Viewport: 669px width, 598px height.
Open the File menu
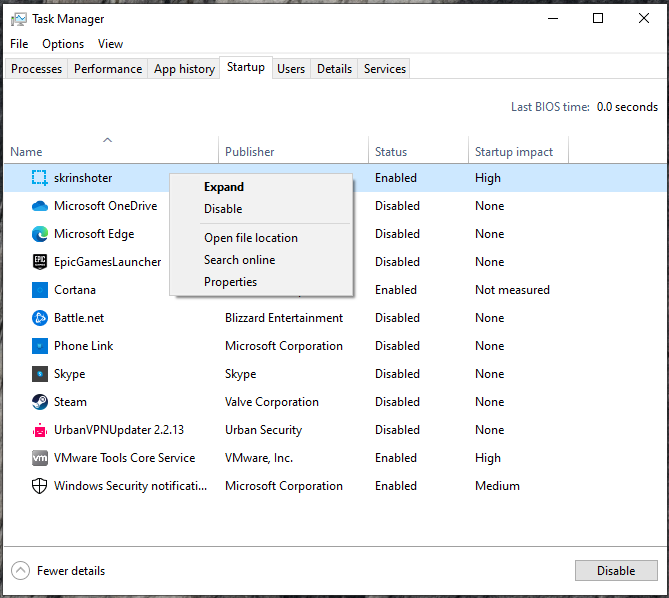tap(19, 44)
